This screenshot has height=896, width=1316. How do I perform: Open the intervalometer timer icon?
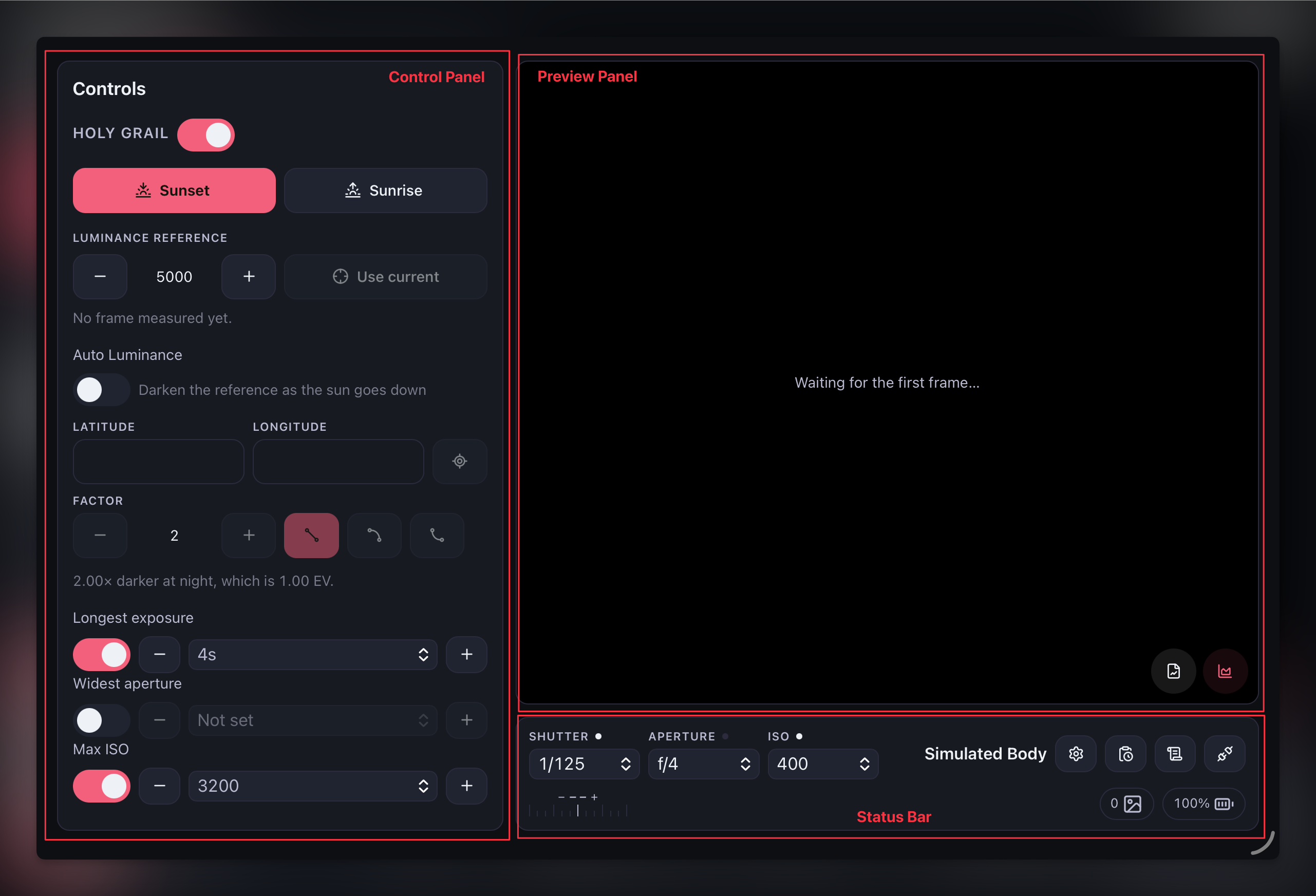[1126, 754]
